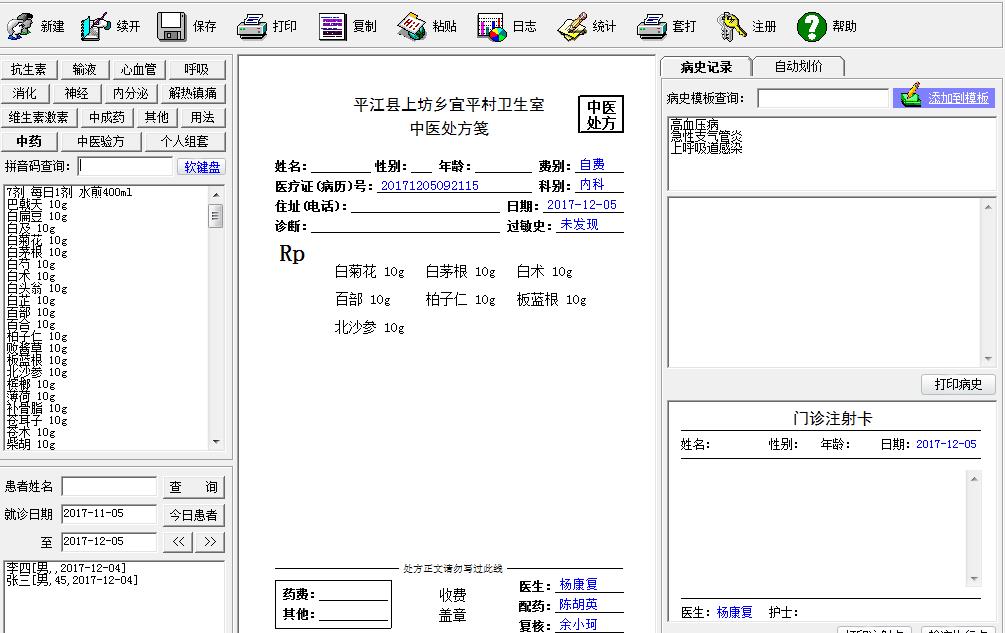Click the 病史模板查询 input field
1005x633 pixels.
point(823,98)
